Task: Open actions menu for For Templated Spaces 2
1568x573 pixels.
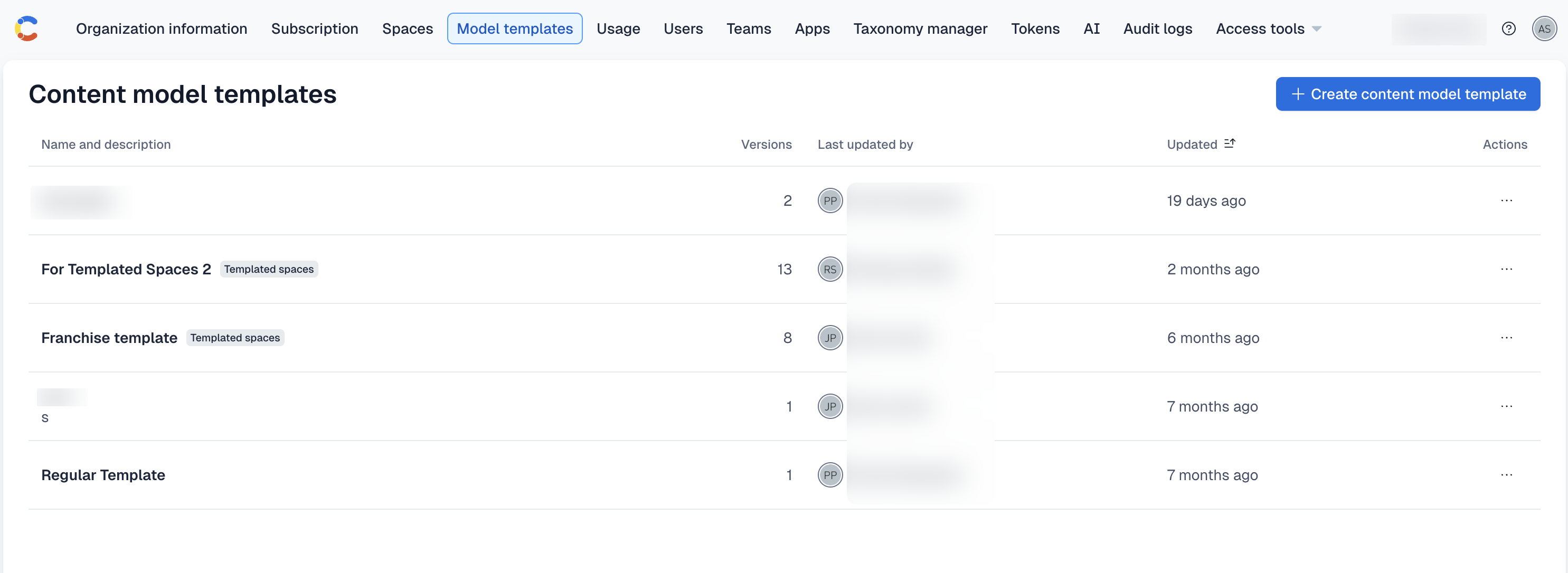Action: tap(1507, 270)
